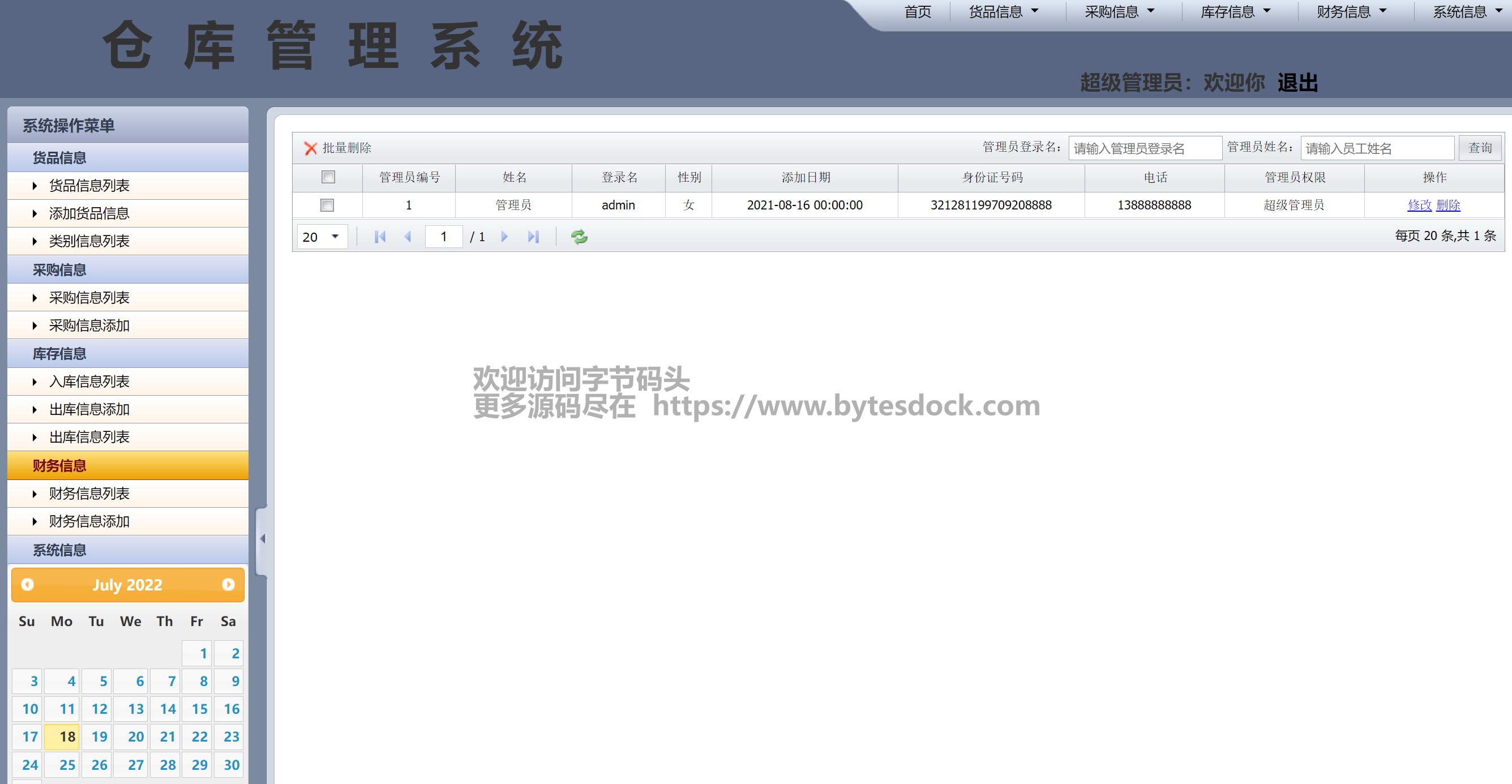Go to next page of results
The width and height of the screenshot is (1512, 784).
tap(504, 237)
